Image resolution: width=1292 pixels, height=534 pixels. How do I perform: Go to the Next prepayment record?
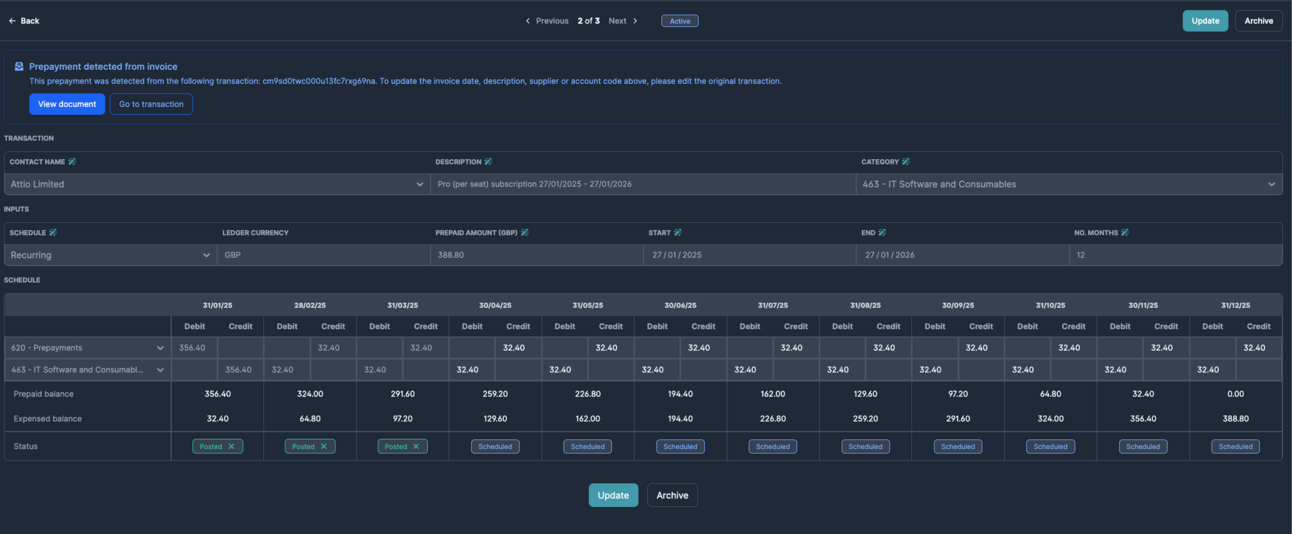(623, 21)
